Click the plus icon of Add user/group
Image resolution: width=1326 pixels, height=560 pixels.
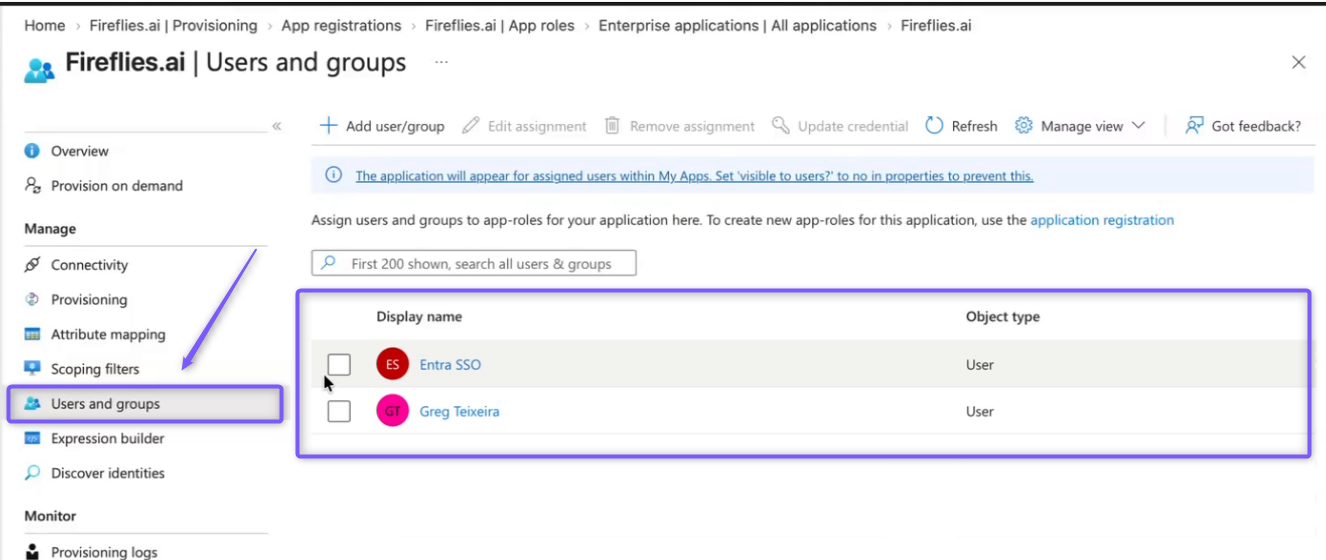pyautogui.click(x=328, y=126)
